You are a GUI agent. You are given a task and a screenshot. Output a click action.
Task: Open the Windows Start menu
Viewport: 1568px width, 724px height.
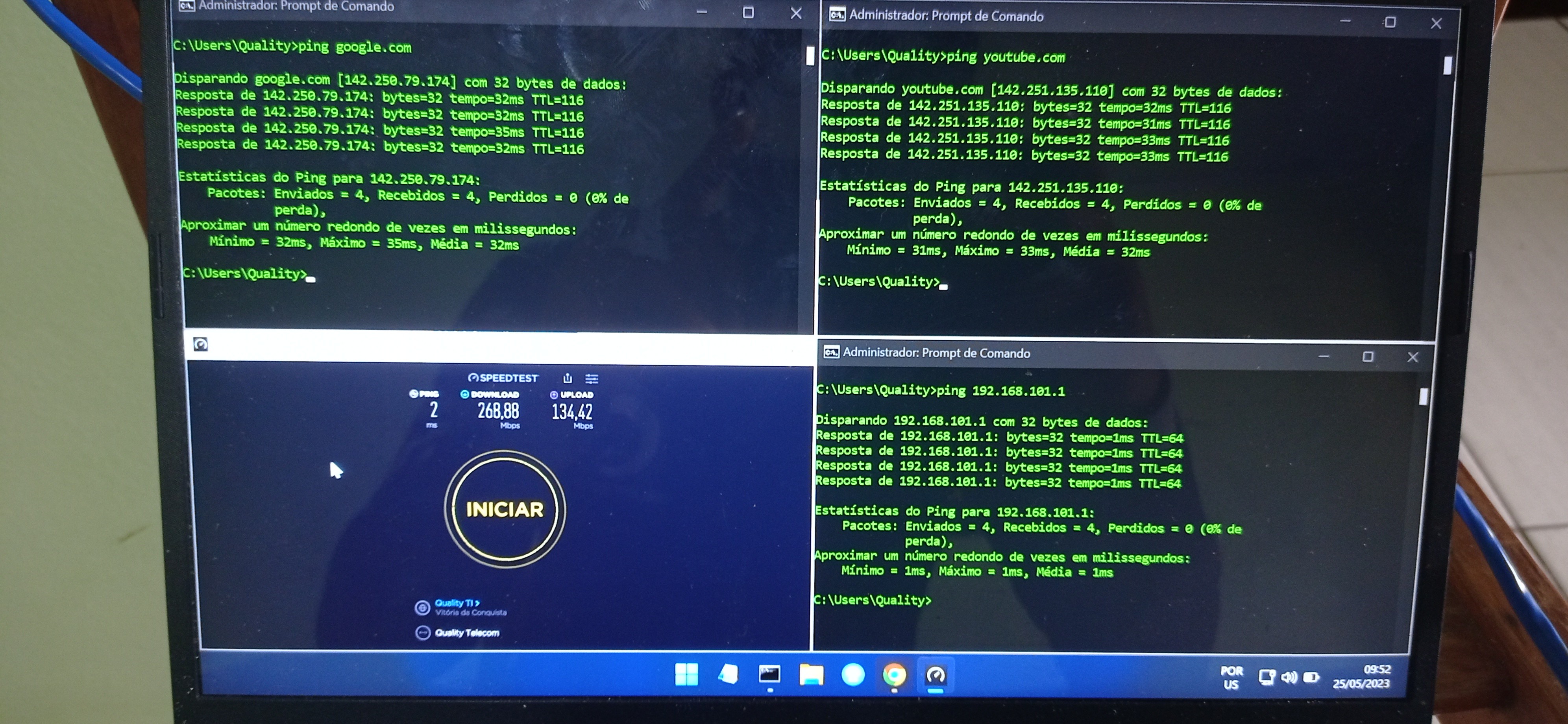687,674
